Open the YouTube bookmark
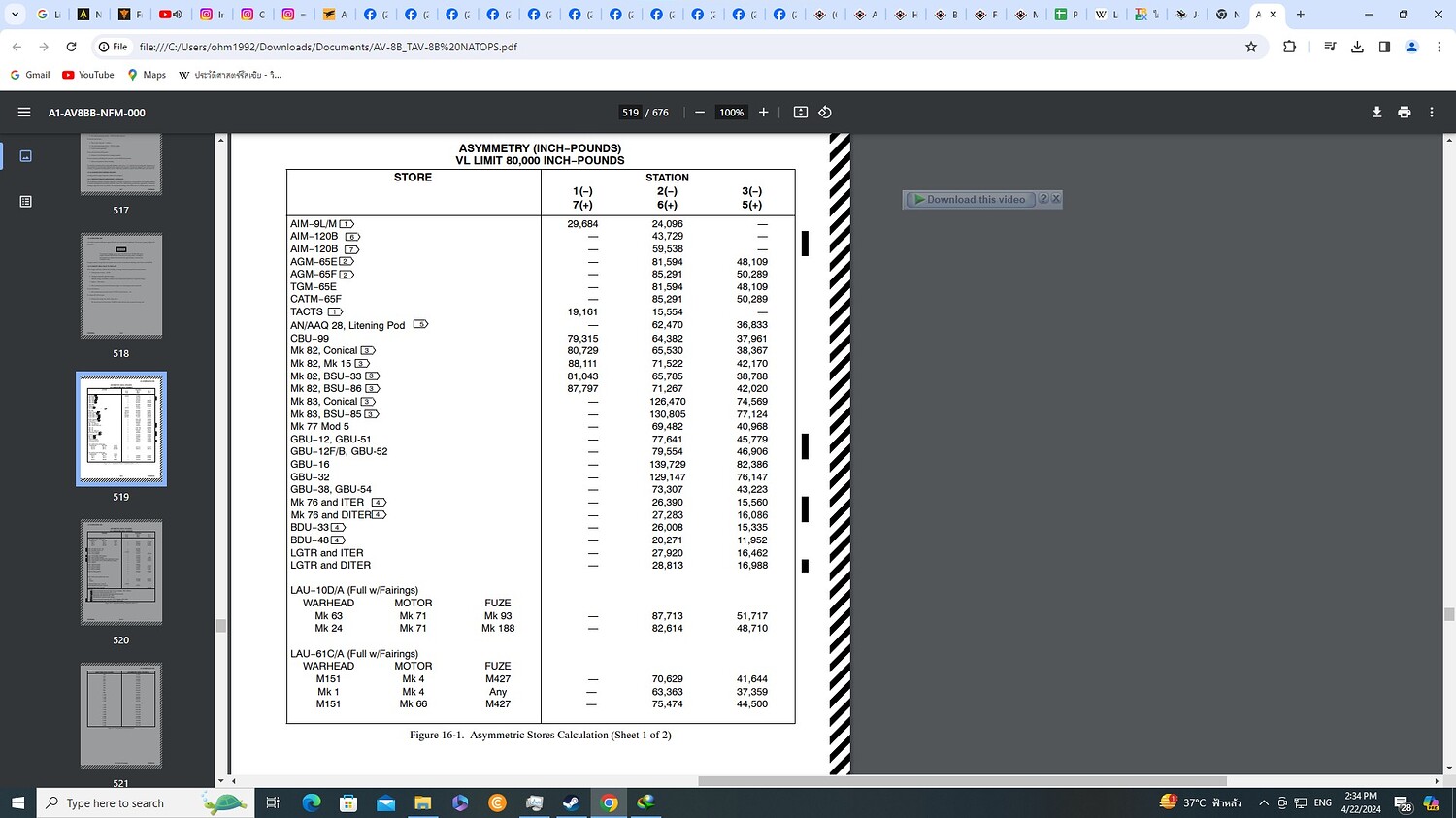Screen dimensions: 1456x818 (87, 75)
